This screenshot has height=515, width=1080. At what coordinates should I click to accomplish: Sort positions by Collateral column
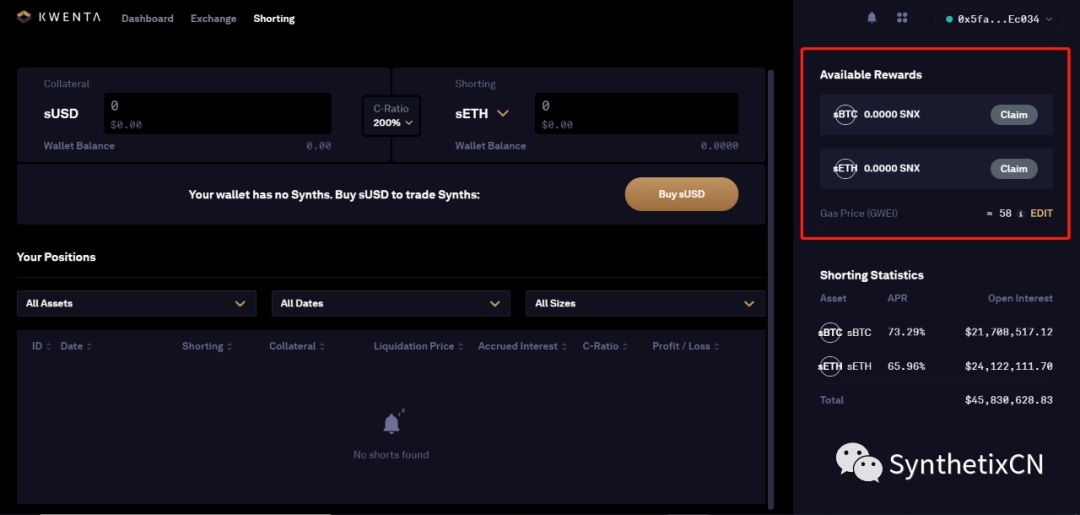(297, 346)
